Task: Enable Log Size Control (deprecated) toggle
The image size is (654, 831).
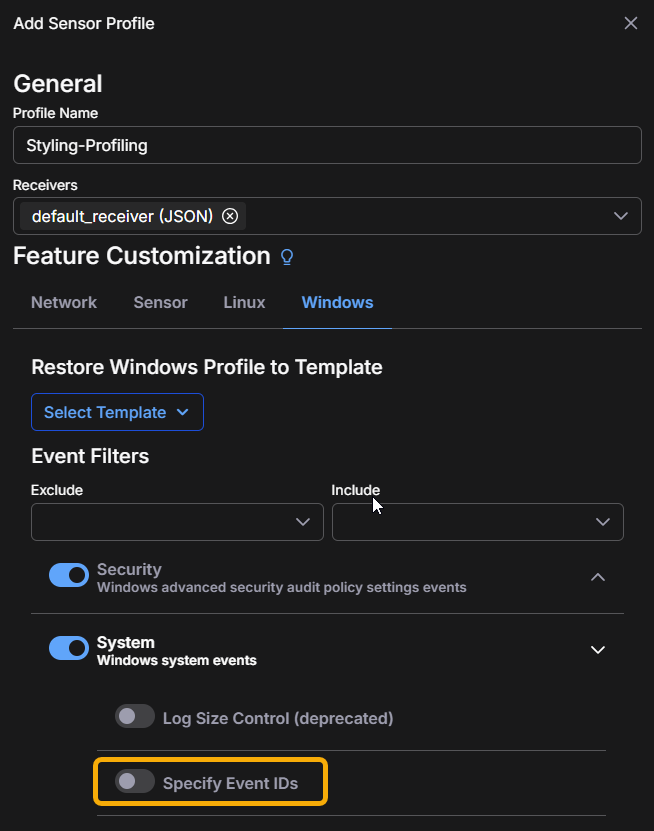Action: pos(135,717)
